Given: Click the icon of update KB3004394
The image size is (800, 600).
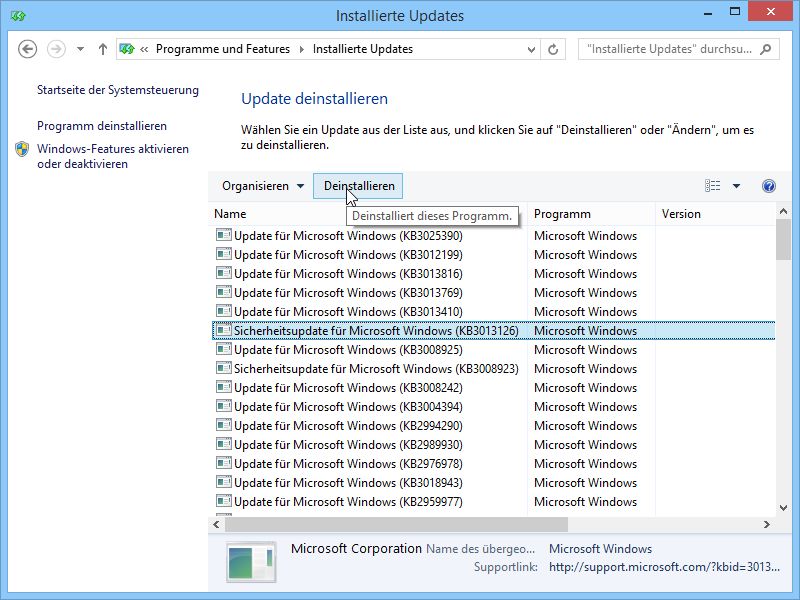Looking at the screenshot, I should pyautogui.click(x=223, y=406).
